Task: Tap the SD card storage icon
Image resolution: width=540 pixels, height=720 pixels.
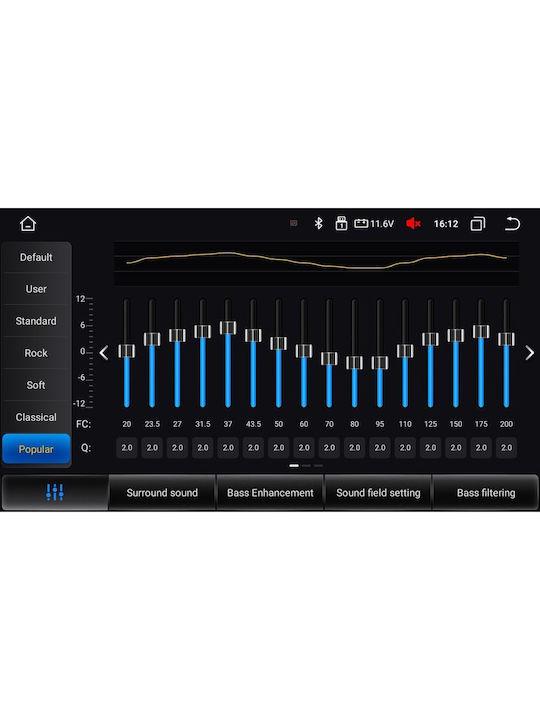Action: (x=341, y=224)
